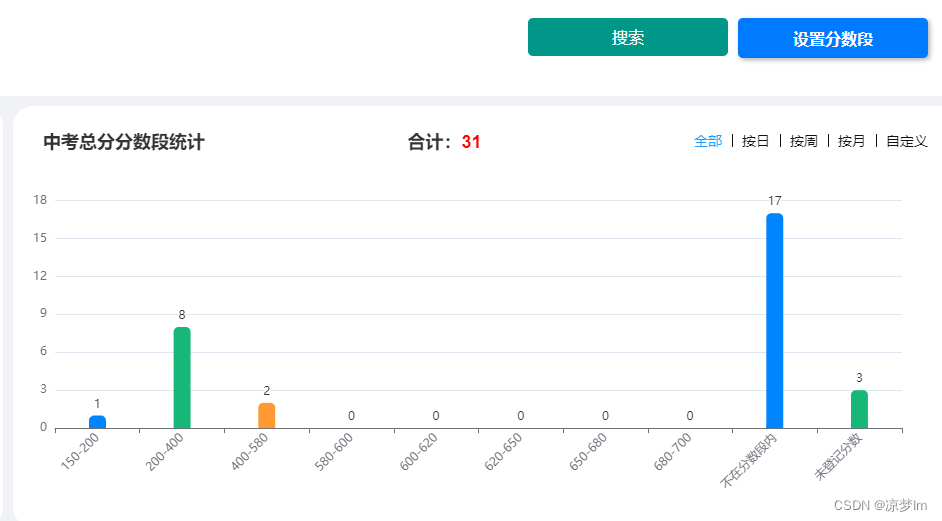Click the green 未登记分数 bar
942x521 pixels.
[859, 409]
